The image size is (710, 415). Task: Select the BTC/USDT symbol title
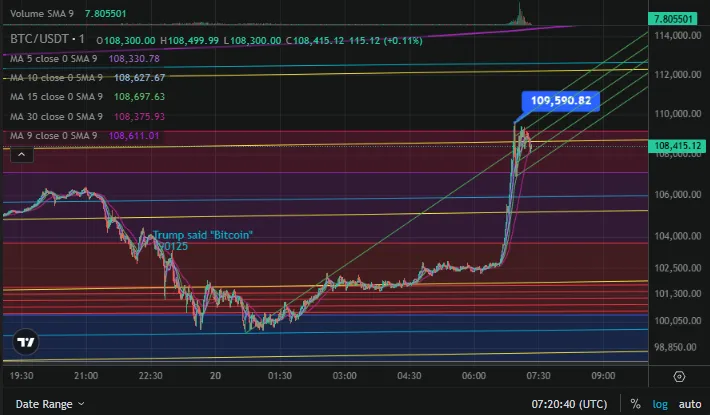[47, 39]
